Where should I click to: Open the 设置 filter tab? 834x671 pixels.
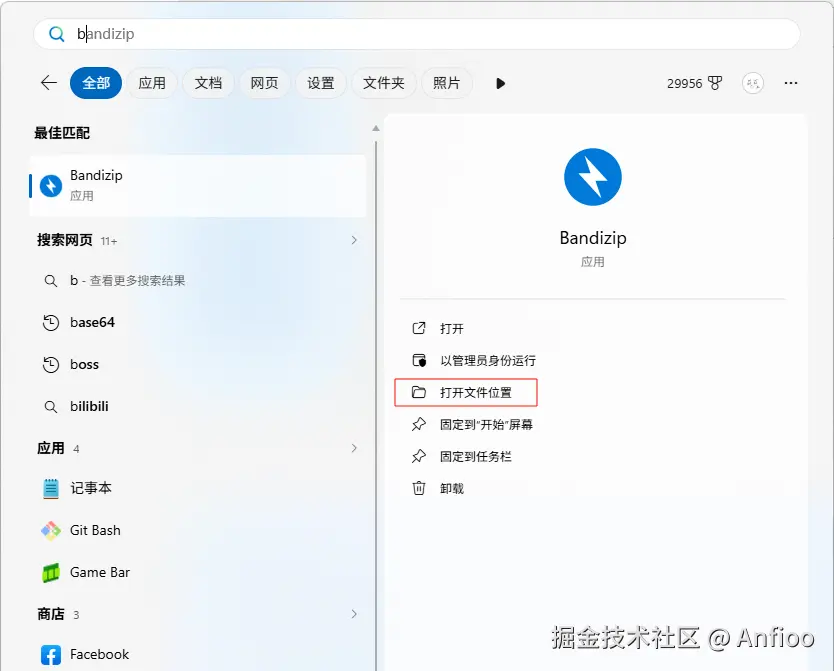pos(321,83)
